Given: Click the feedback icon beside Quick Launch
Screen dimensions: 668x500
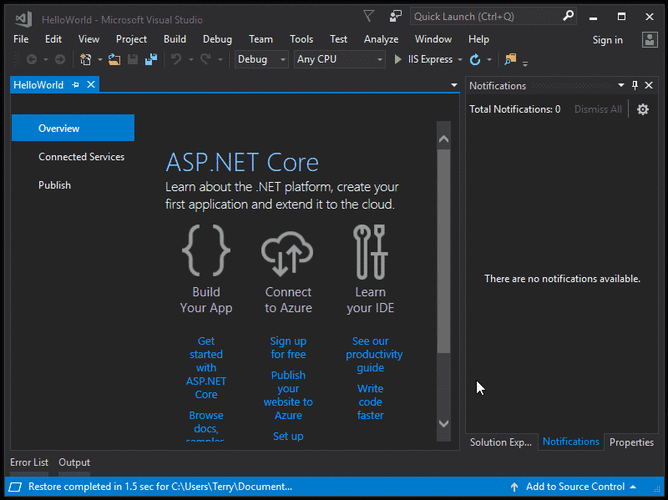Looking at the screenshot, I should coord(396,16).
